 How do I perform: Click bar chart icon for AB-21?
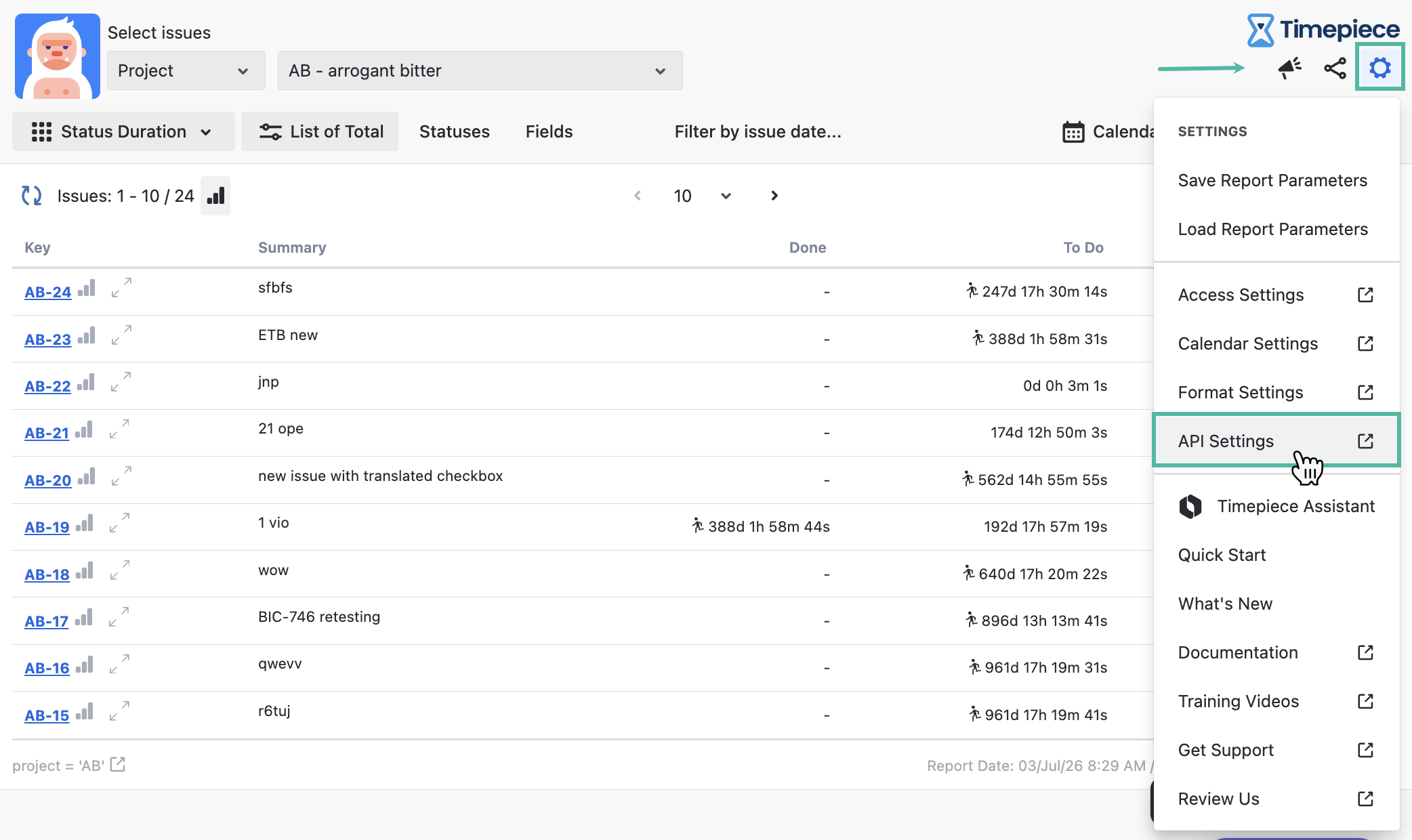(x=84, y=429)
